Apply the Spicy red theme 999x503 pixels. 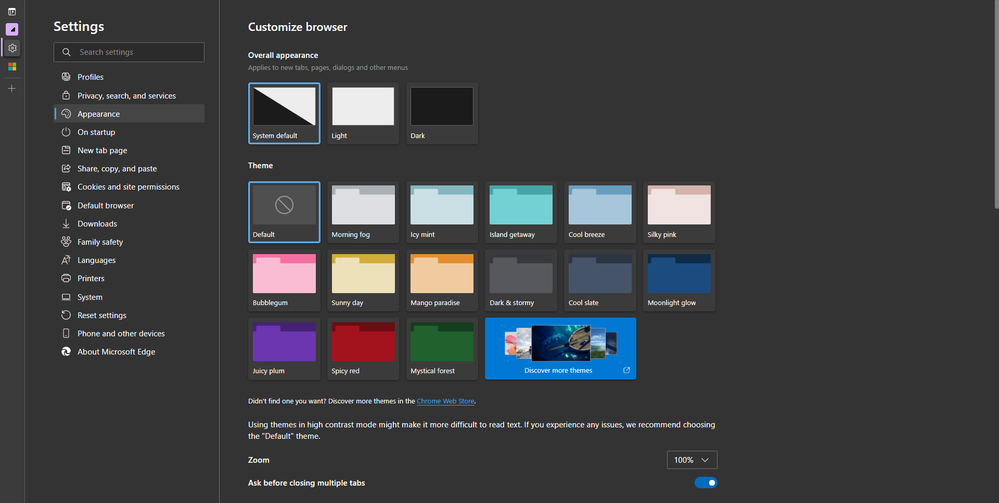click(363, 348)
